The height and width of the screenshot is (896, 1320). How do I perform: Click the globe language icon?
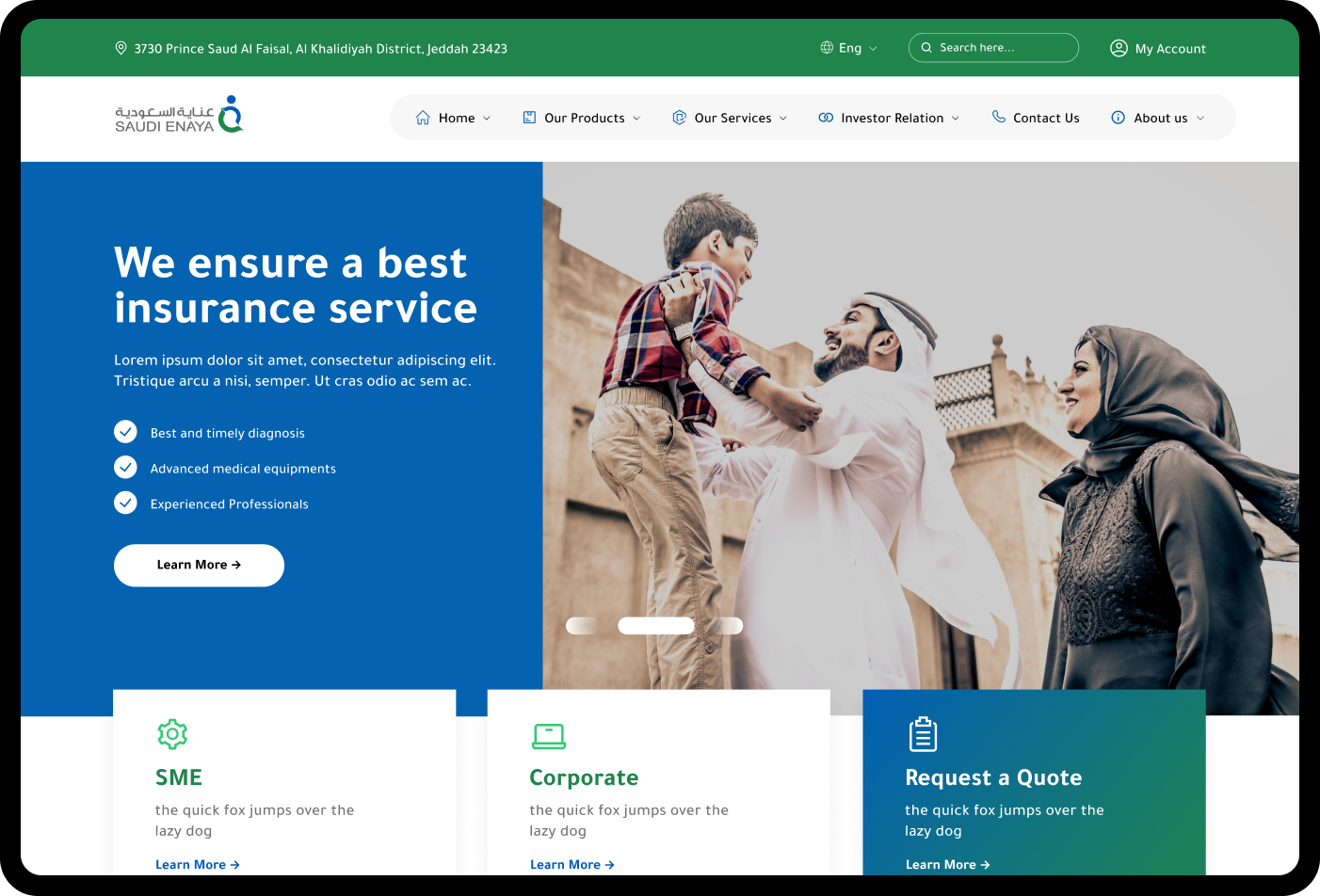(x=827, y=48)
